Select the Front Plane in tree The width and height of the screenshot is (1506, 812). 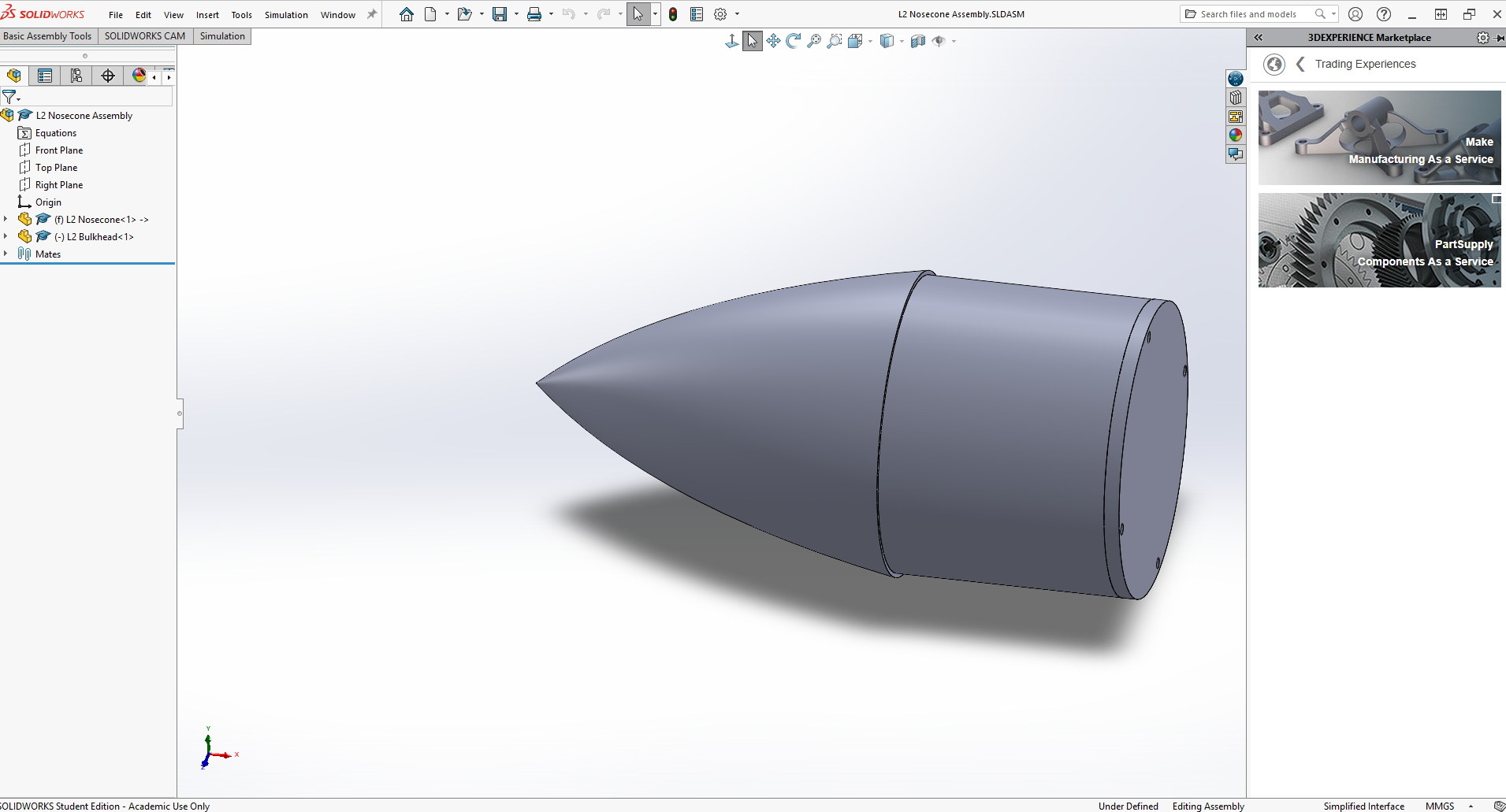pos(50,150)
